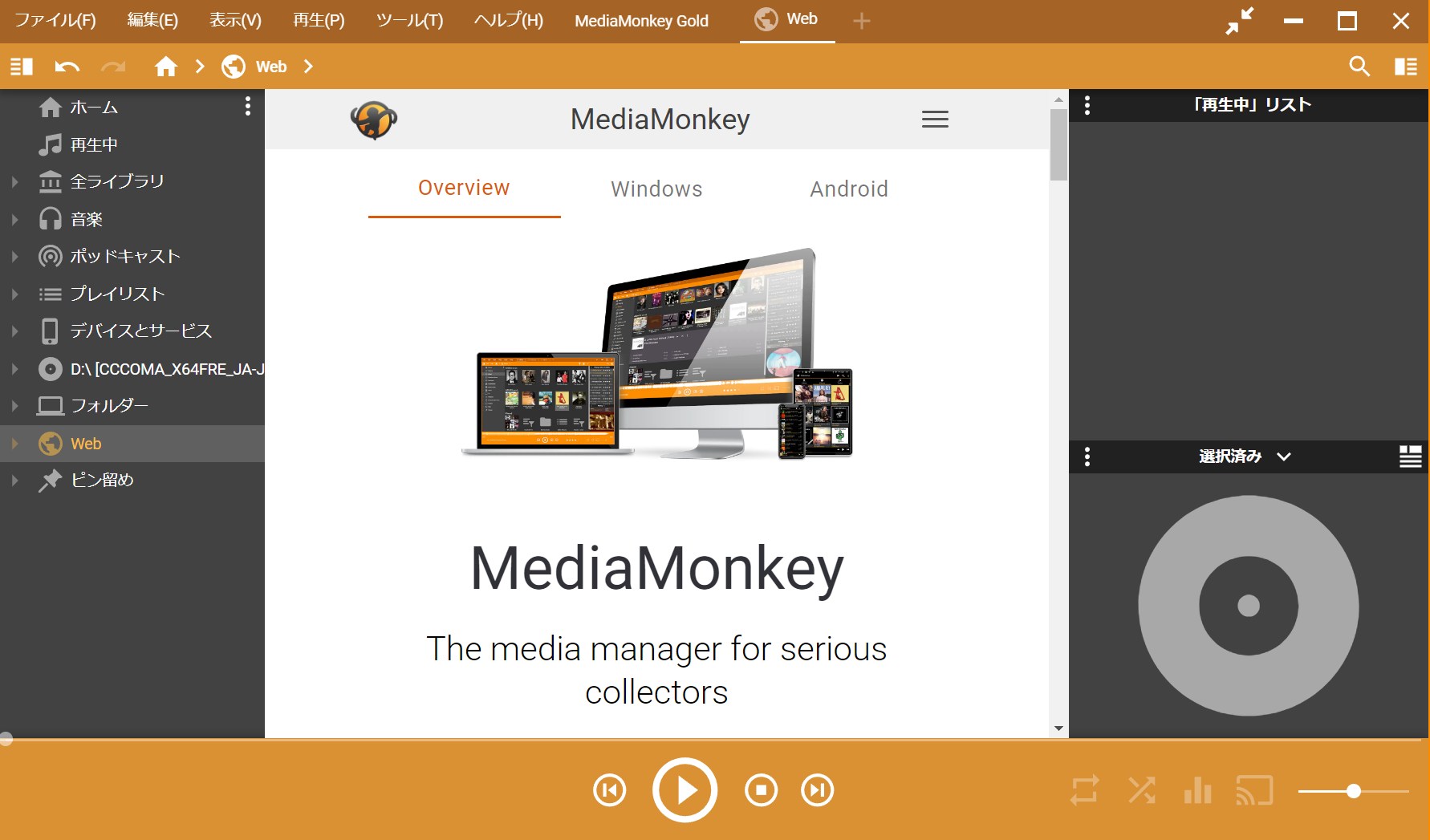Toggle repeat mode
This screenshot has height=840, width=1430.
pos(1085,790)
